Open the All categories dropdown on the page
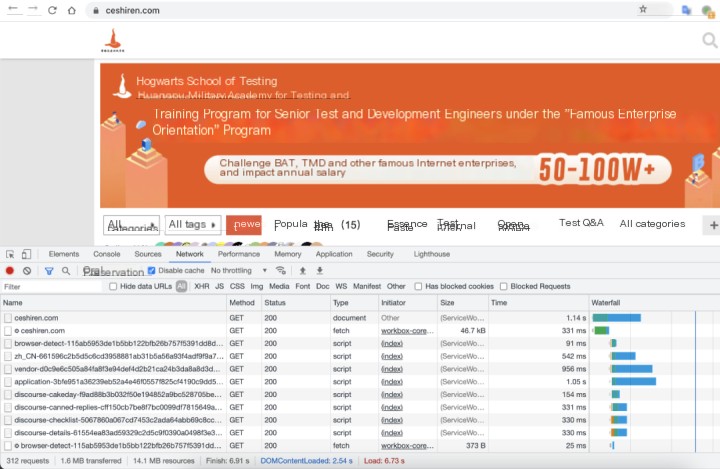Screen dimensions: 720x469 [x=131, y=225]
